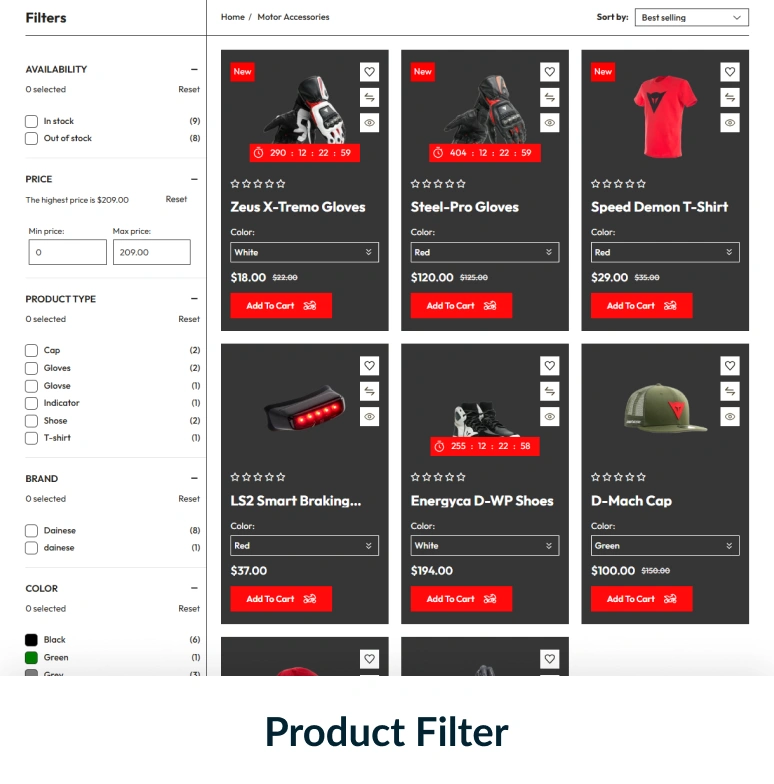Focus the Min price field
The image size is (774, 784).
coord(68,252)
